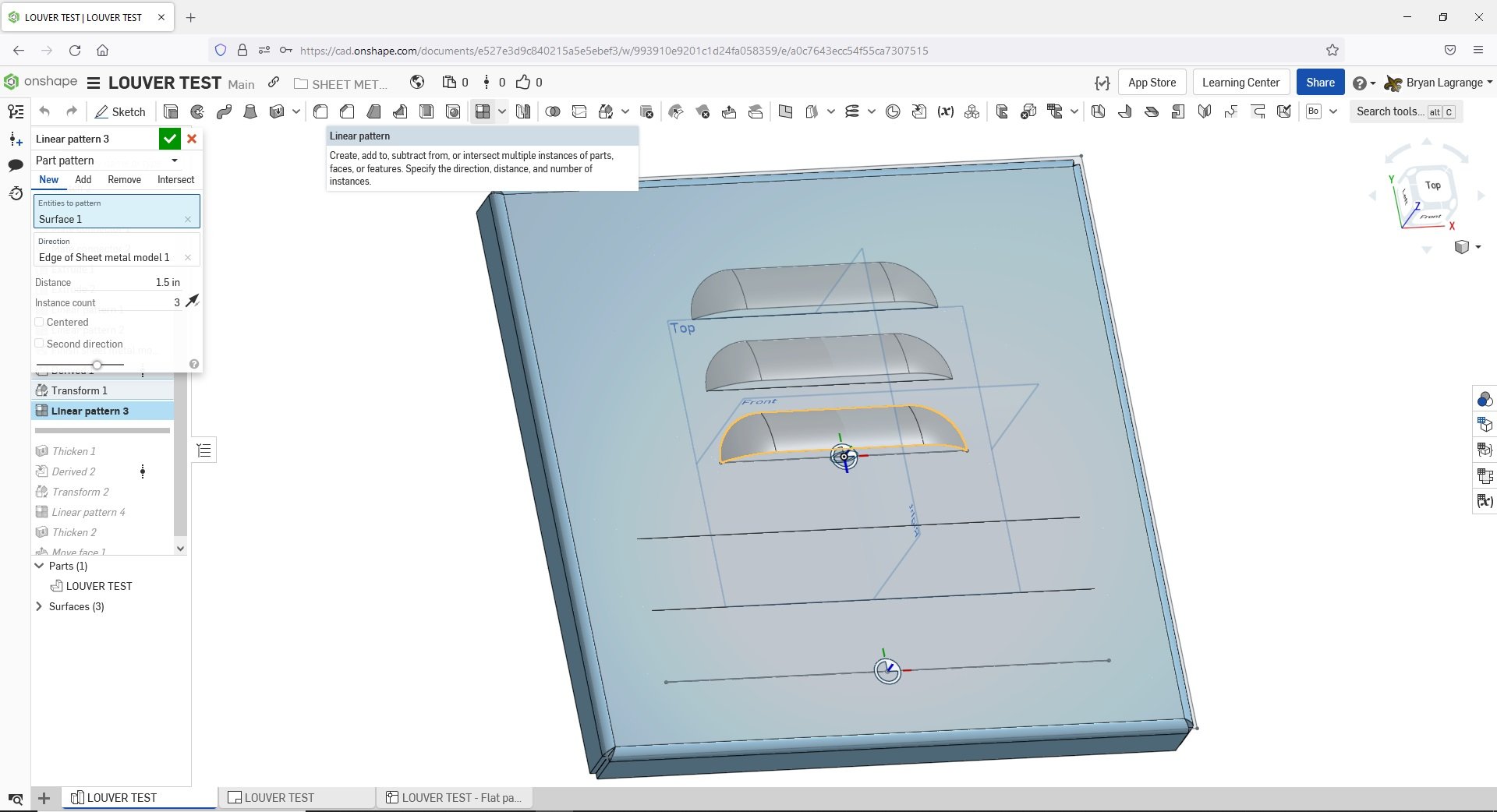Select the New operation tab
This screenshot has width=1497, height=812.
tap(48, 179)
